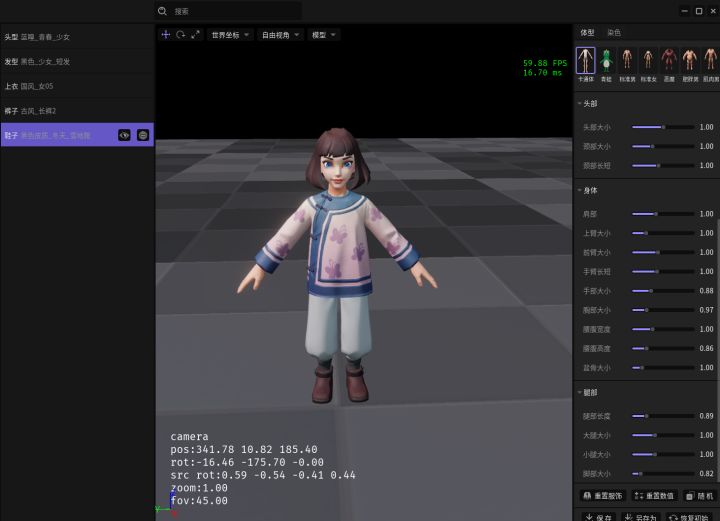Adjust the 腰腹高度 slider

tap(663, 348)
